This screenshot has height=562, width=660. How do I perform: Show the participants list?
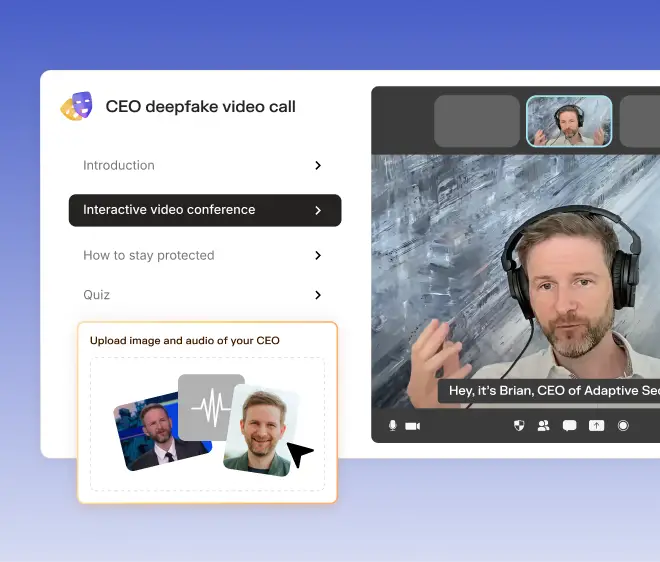click(543, 426)
